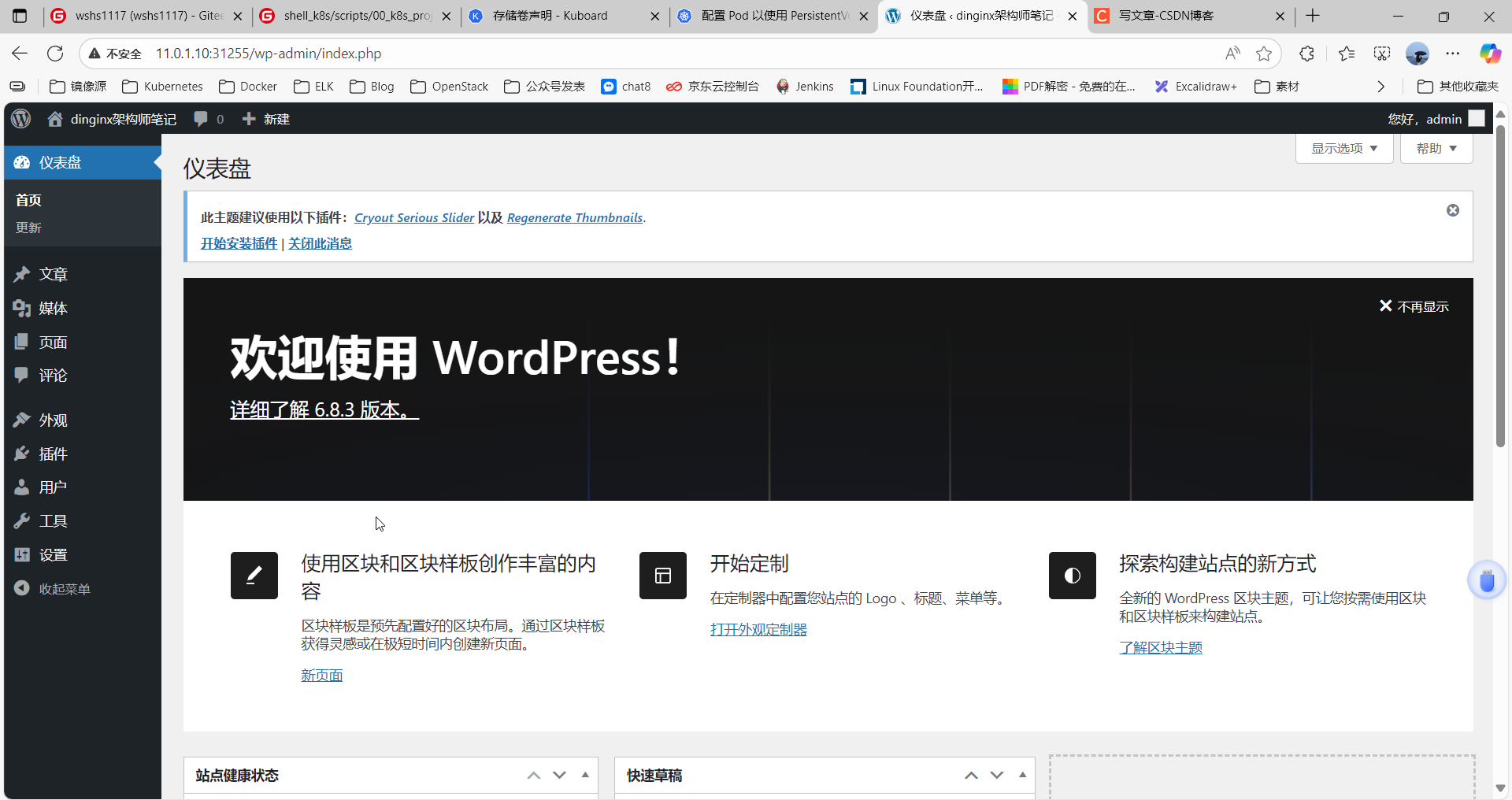Image resolution: width=1512 pixels, height=800 pixels.
Task: Open the 设置 (Settings) sidebar icon
Action: (22, 554)
